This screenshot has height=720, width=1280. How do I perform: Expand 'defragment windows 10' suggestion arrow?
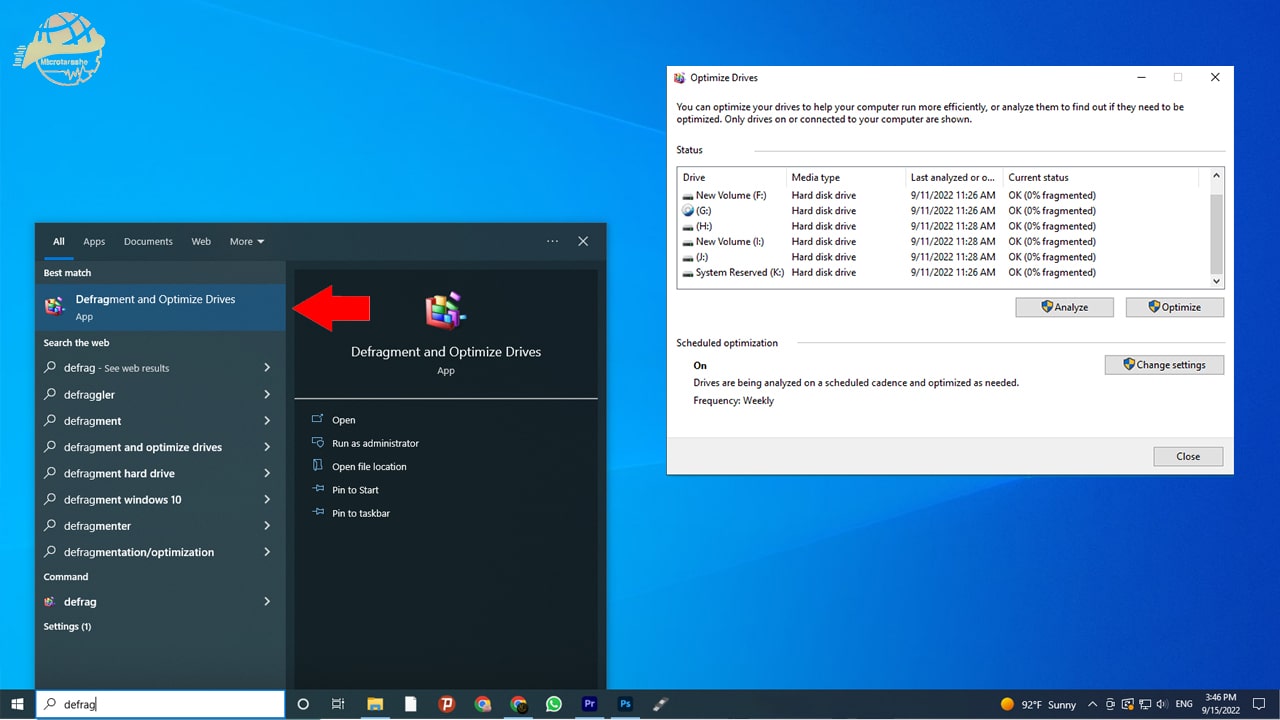267,499
